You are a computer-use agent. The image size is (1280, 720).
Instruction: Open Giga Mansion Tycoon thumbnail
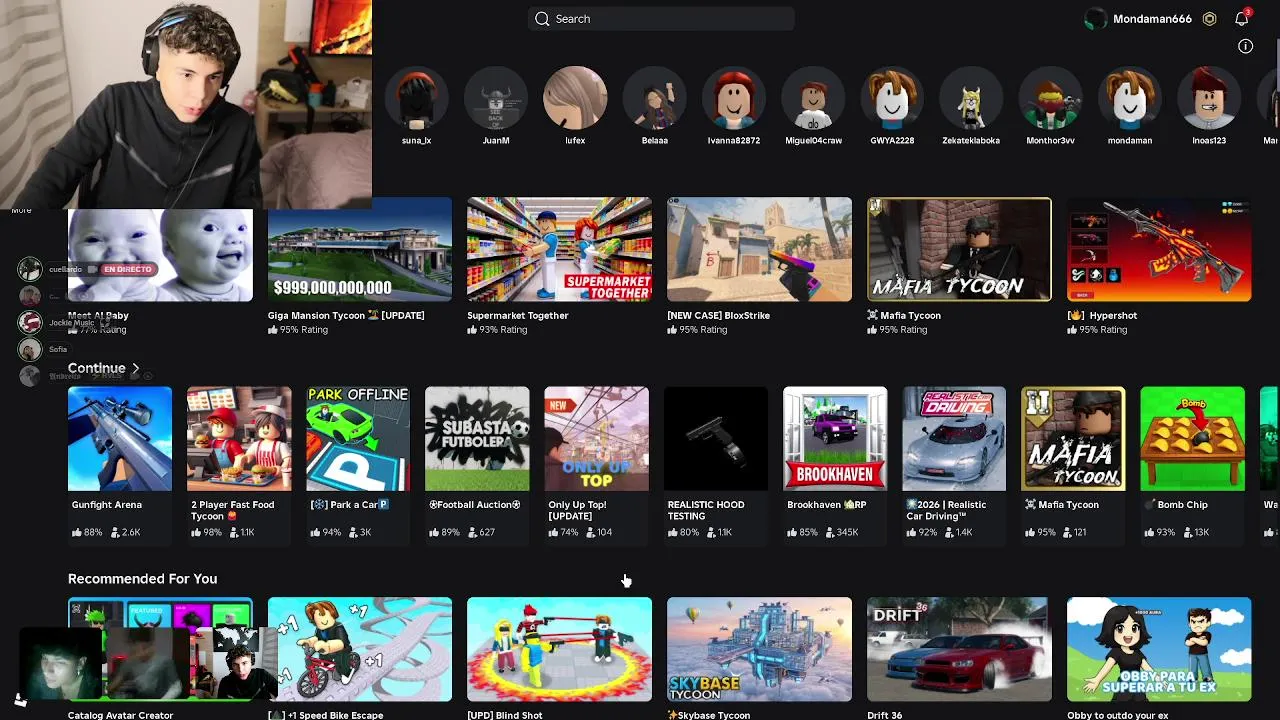[360, 249]
